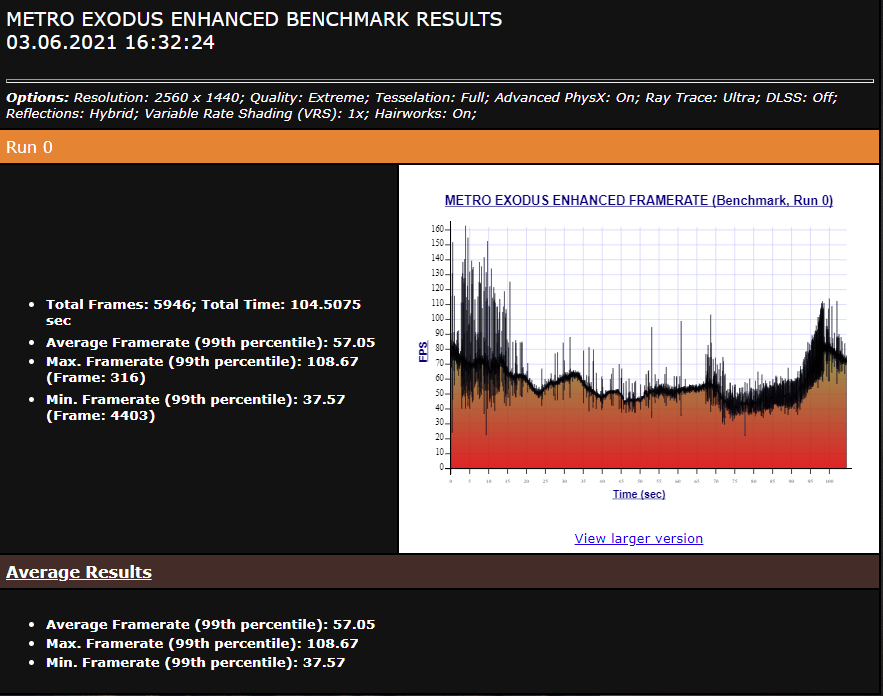The image size is (883, 696).
Task: Click the Time (sec) axis label
Action: point(639,494)
